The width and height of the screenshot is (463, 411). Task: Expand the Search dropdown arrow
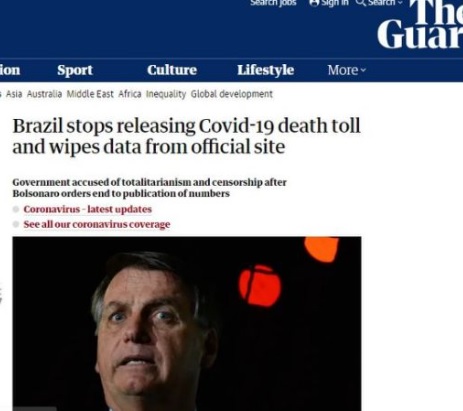400,2
